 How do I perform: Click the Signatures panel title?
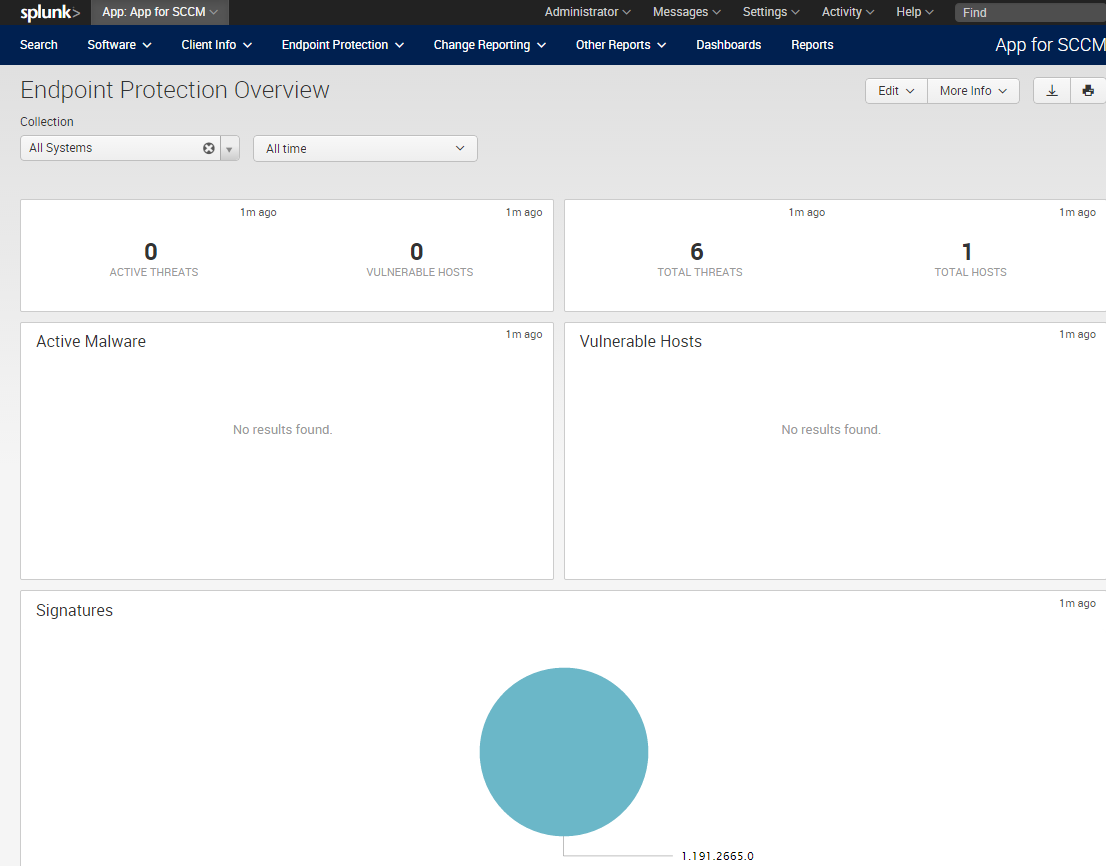pyautogui.click(x=74, y=611)
